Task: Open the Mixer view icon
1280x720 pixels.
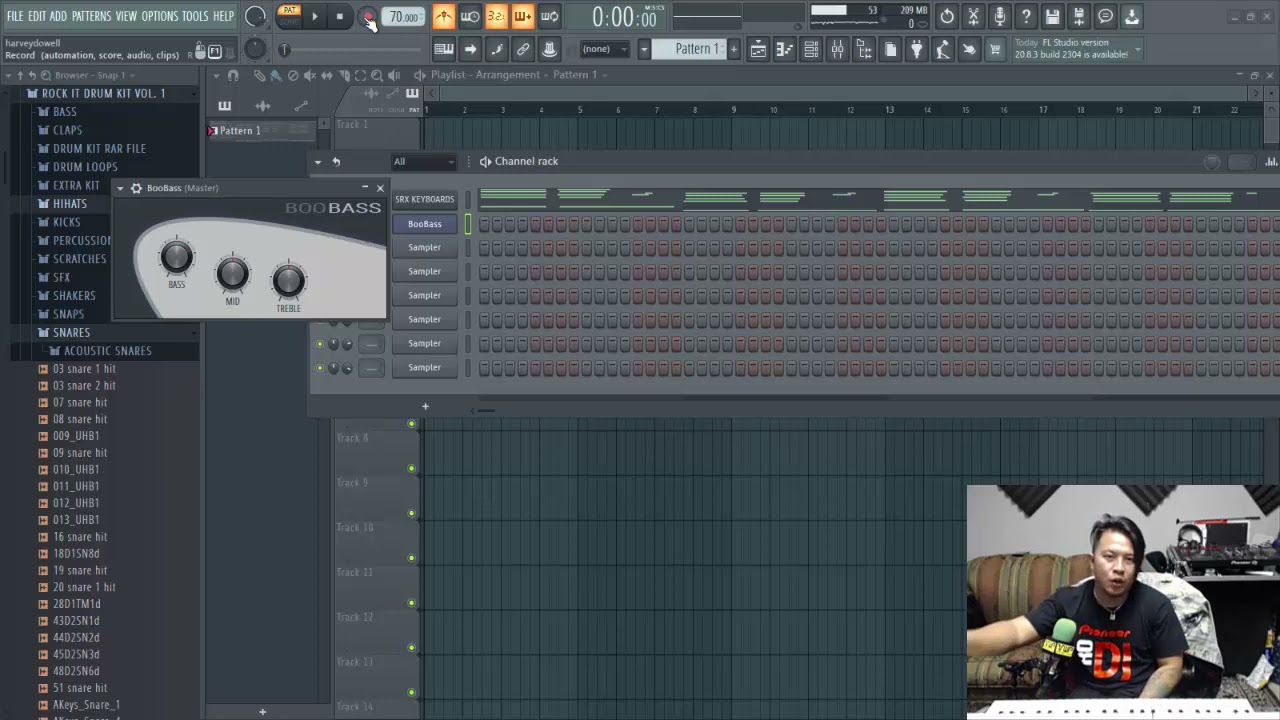Action: pyautogui.click(x=837, y=49)
